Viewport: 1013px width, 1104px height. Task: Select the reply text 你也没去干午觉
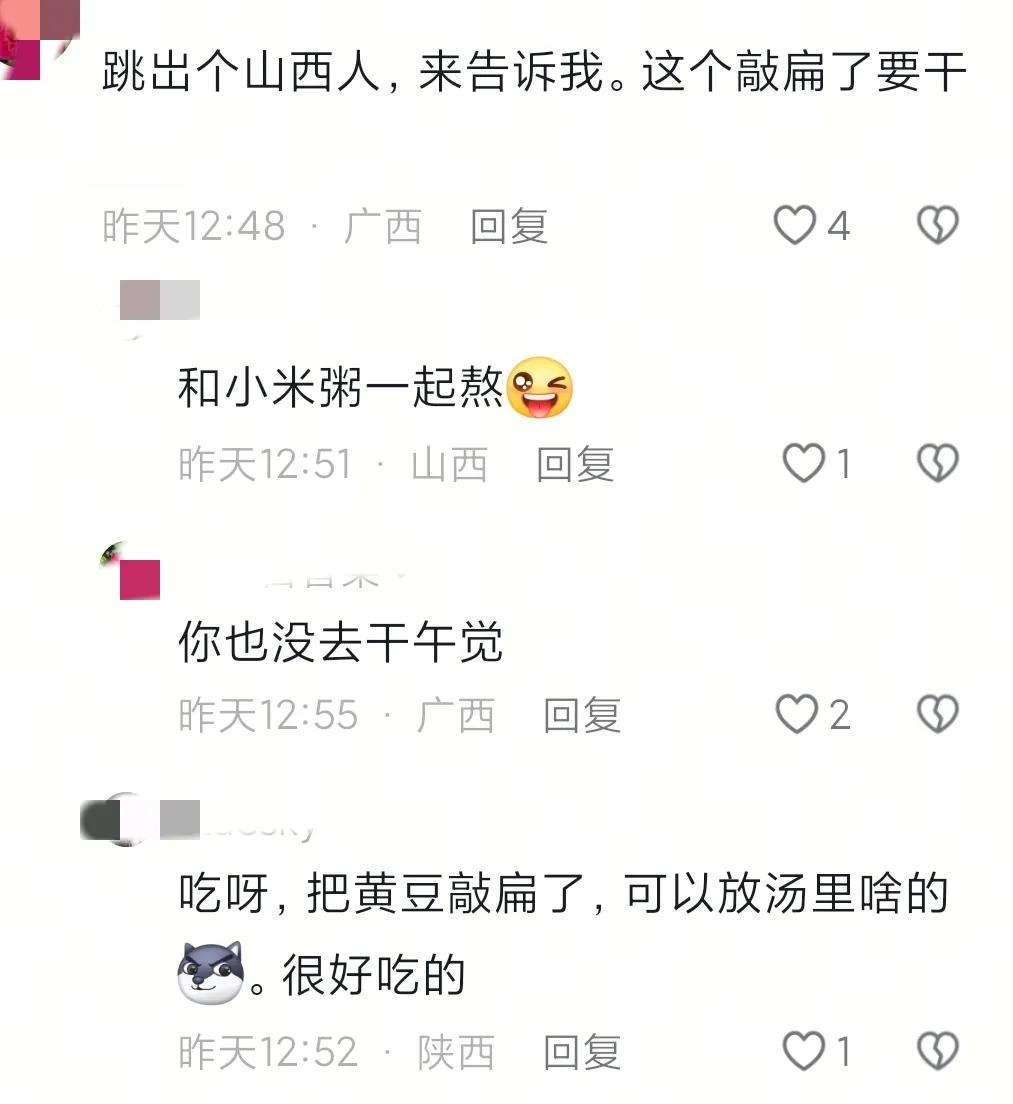(x=341, y=641)
